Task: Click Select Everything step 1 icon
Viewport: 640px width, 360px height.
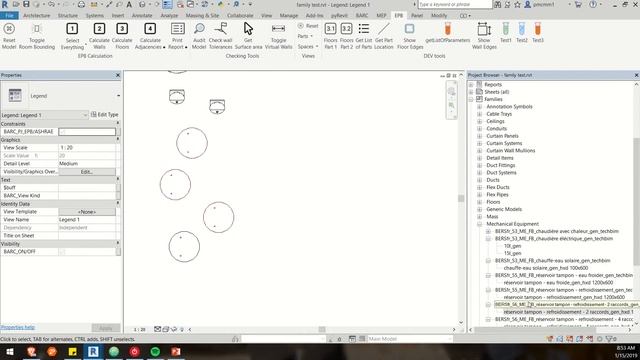Action: (72, 29)
